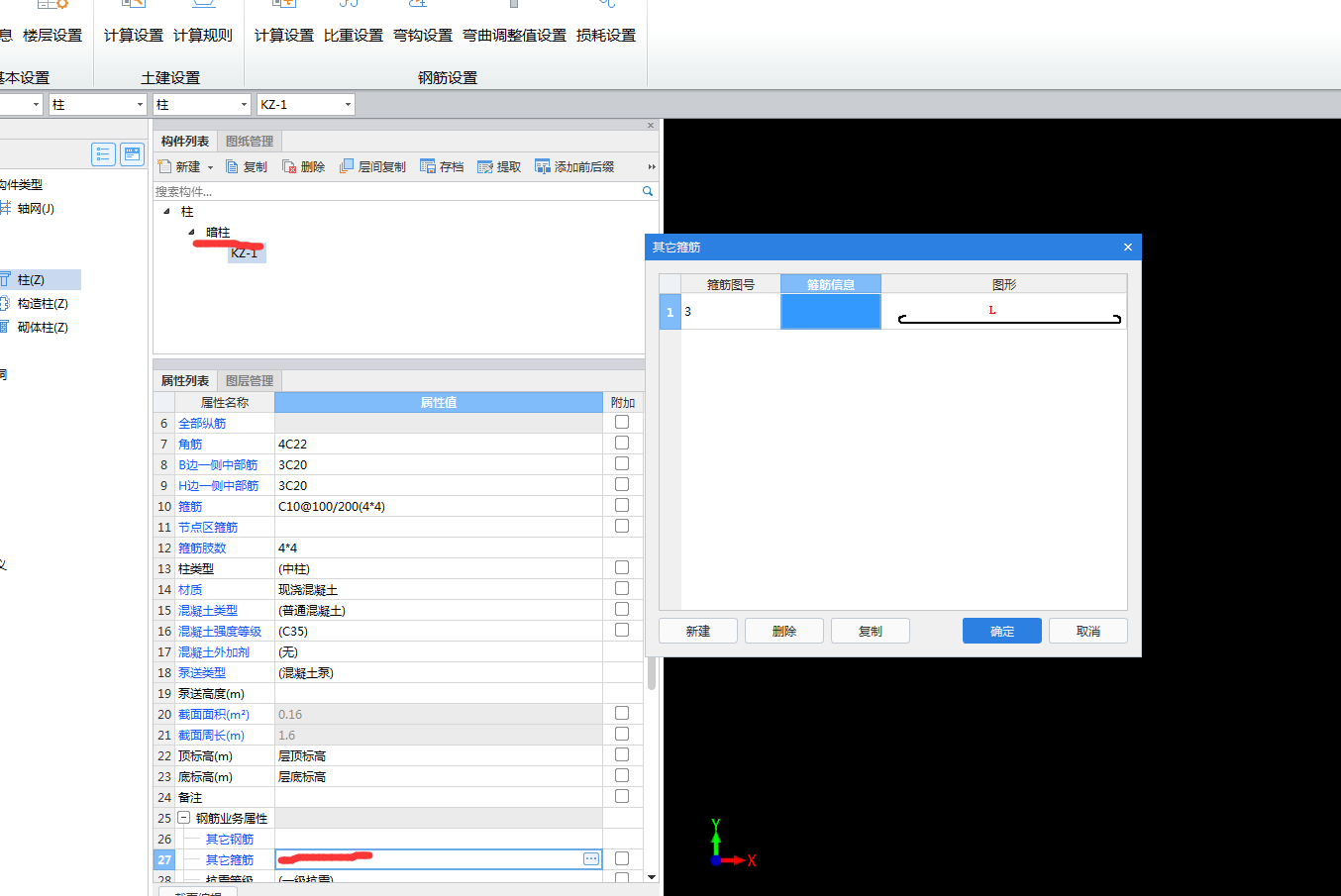Close the 构件列表 panel with the x
The image size is (1341, 896).
coord(651,126)
